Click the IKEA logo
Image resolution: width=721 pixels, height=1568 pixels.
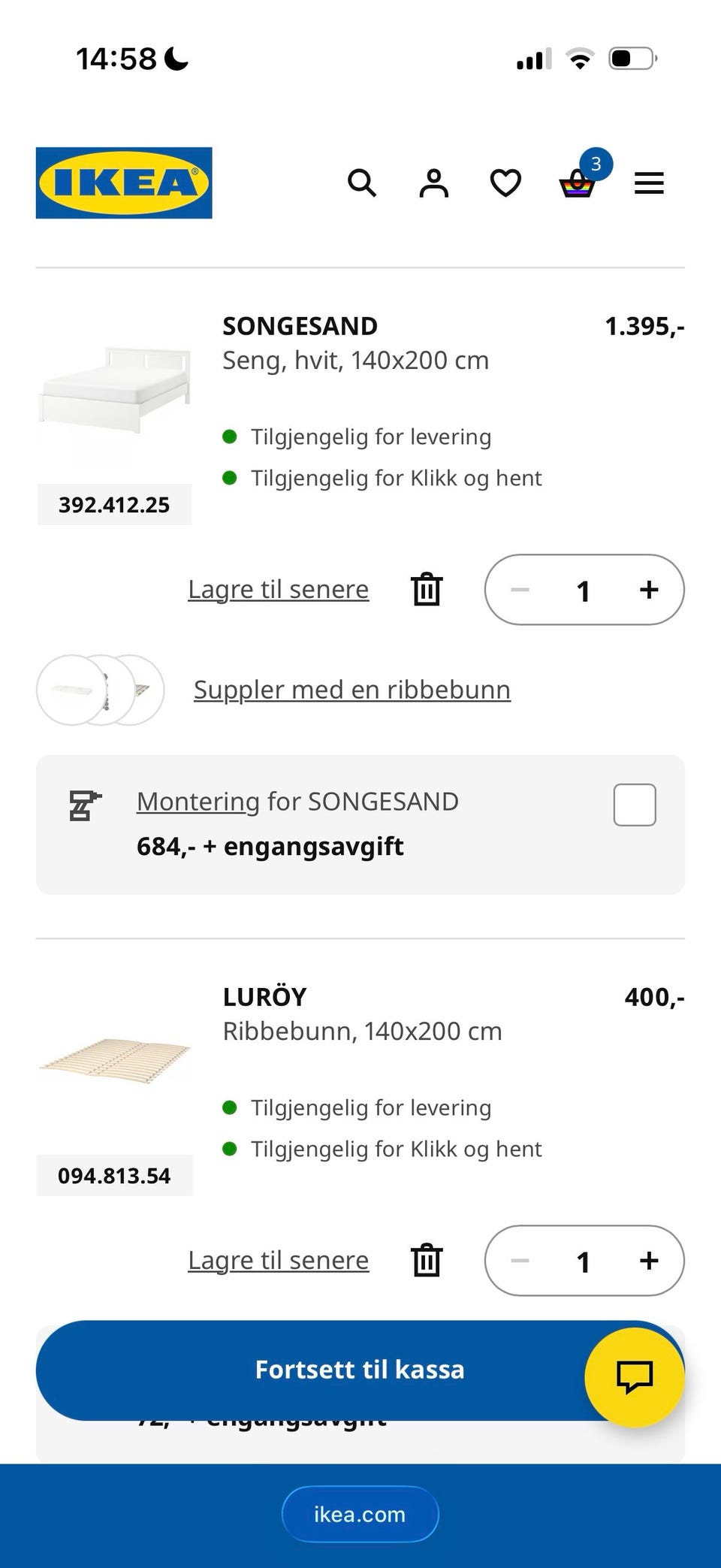pos(124,183)
